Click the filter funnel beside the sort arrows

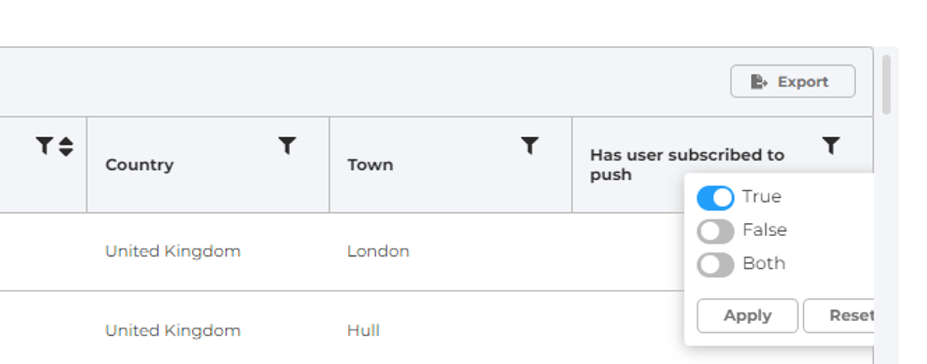pyautogui.click(x=44, y=145)
